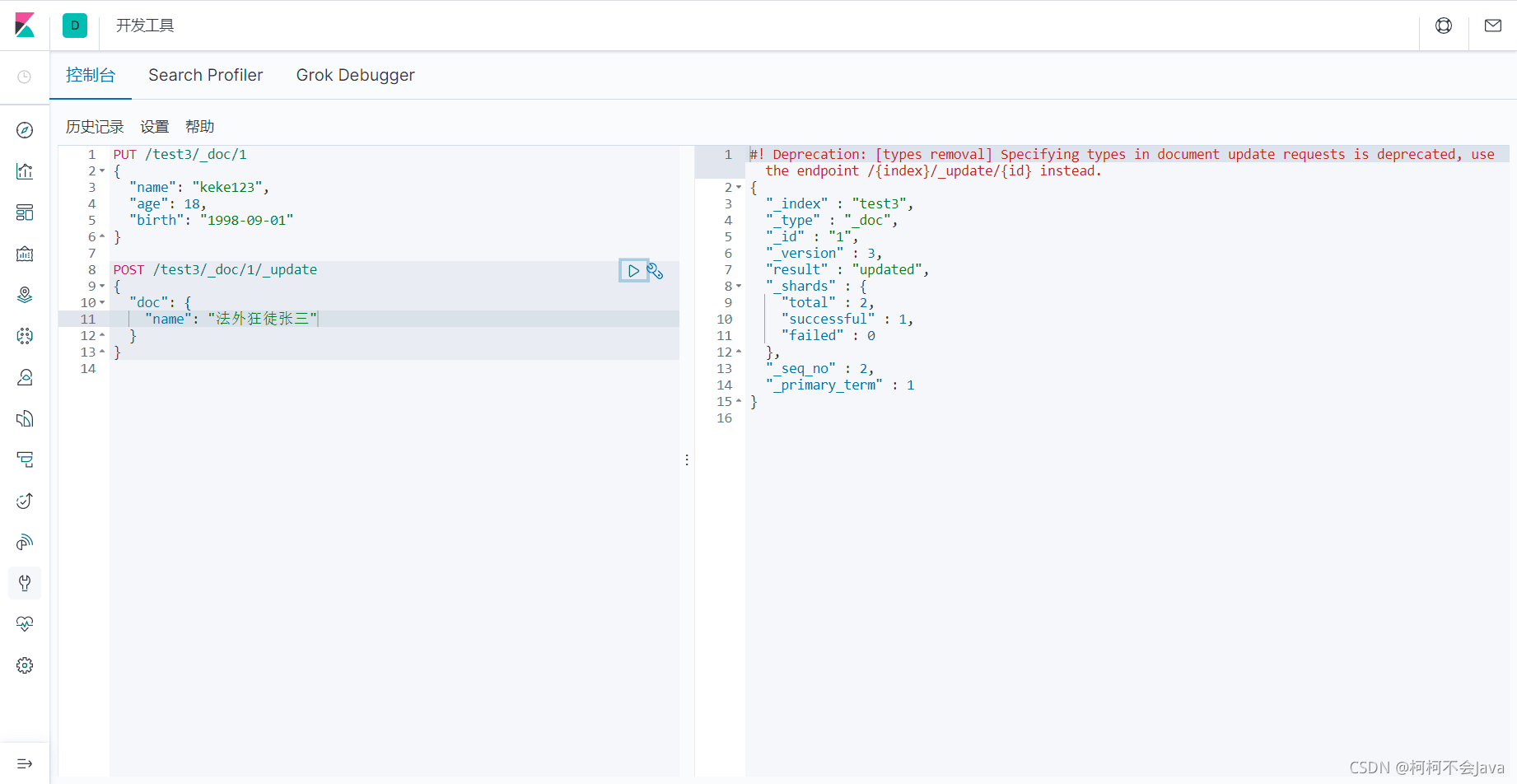Open Discover compass icon in sidebar
The width and height of the screenshot is (1517, 784).
[x=25, y=130]
